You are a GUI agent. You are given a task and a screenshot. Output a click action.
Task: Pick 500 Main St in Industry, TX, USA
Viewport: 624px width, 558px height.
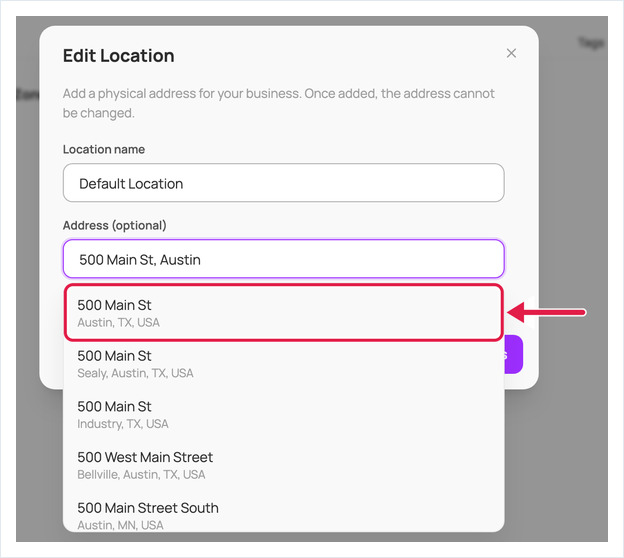tap(283, 414)
